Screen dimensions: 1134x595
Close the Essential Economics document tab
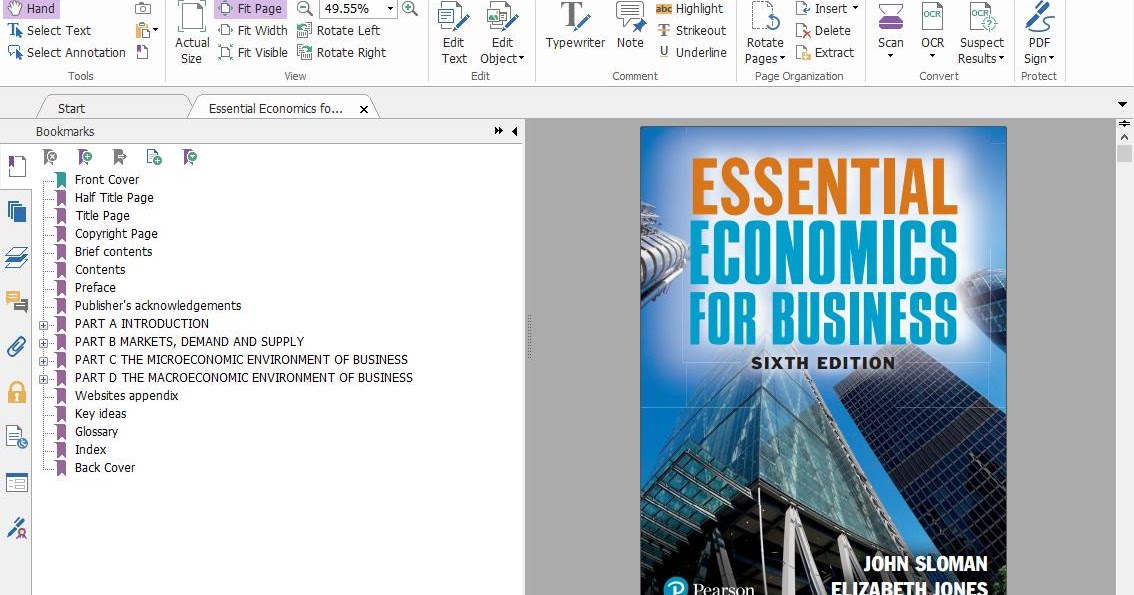(x=364, y=109)
